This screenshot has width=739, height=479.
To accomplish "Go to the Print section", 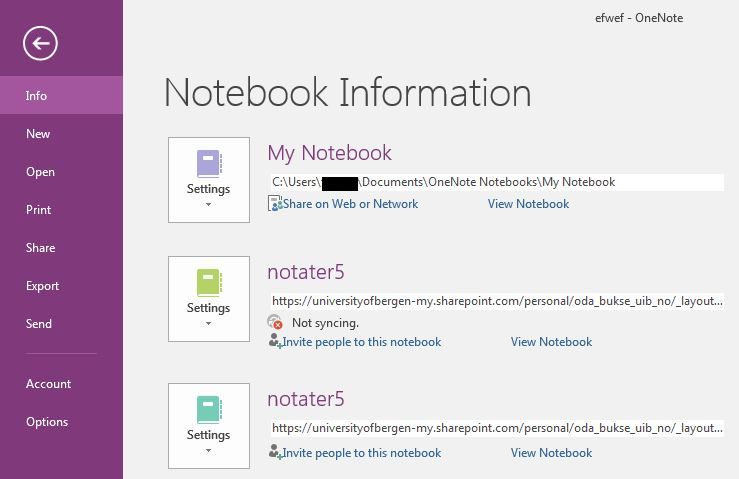I will coord(38,210).
